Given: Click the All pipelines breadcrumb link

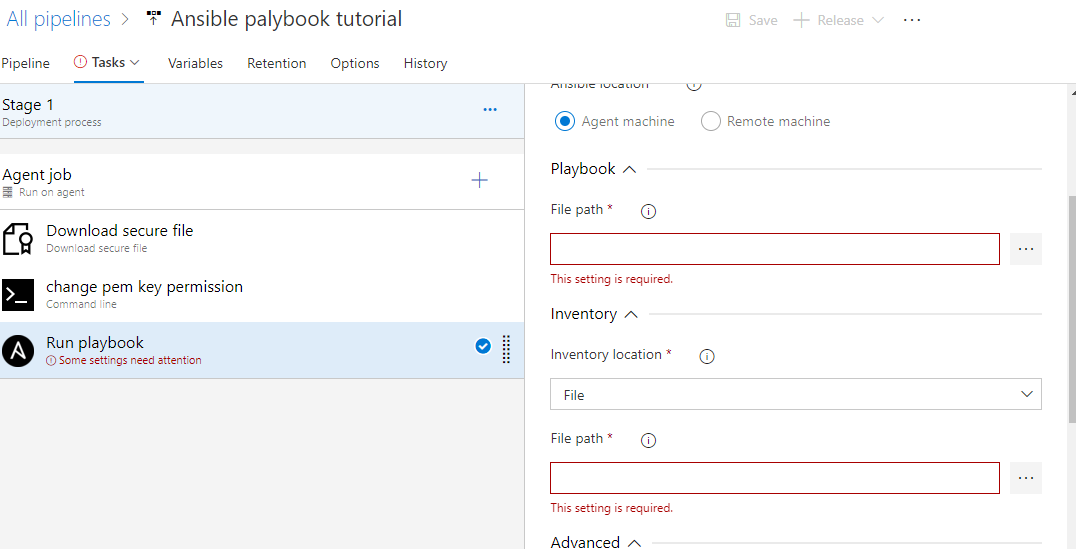Looking at the screenshot, I should [x=58, y=19].
